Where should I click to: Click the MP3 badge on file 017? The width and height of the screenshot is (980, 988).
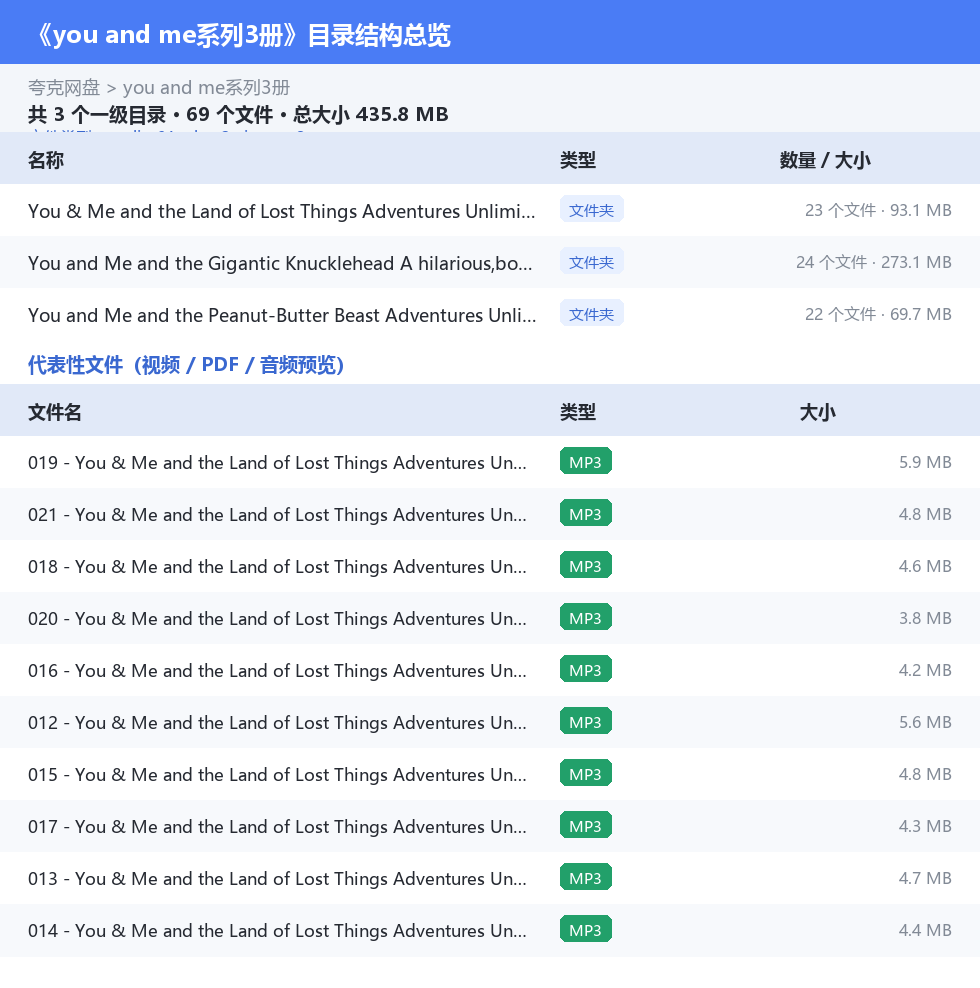pyautogui.click(x=585, y=825)
